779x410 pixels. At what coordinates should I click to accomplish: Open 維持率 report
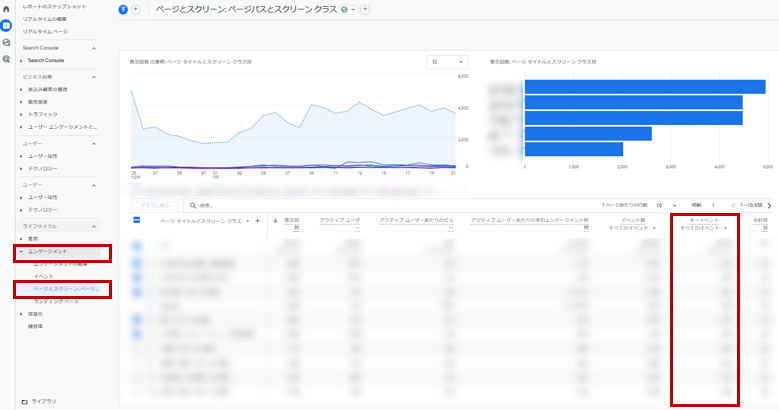(35, 327)
